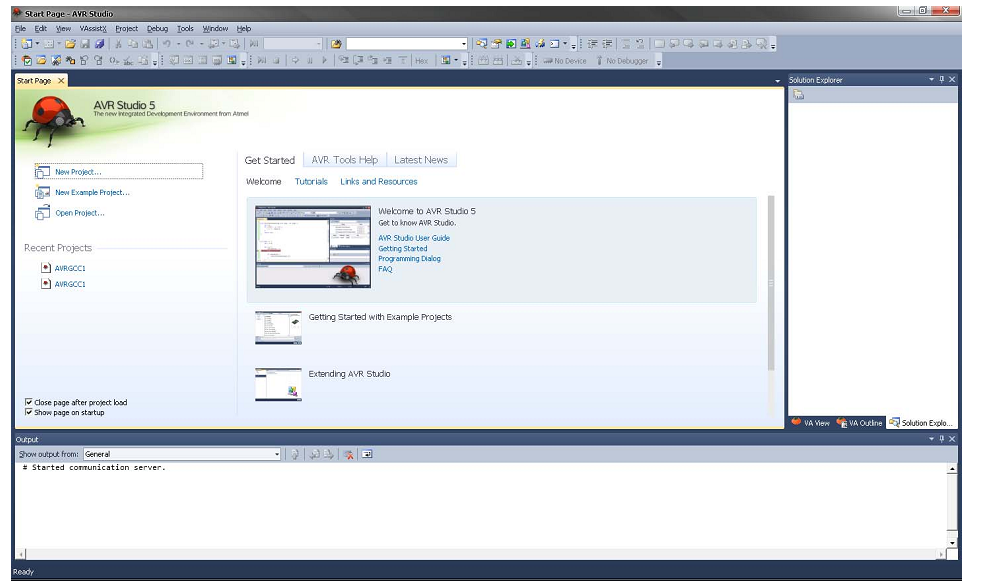Screen dimensions: 982x583
Task: Open the File menu
Action: point(20,29)
